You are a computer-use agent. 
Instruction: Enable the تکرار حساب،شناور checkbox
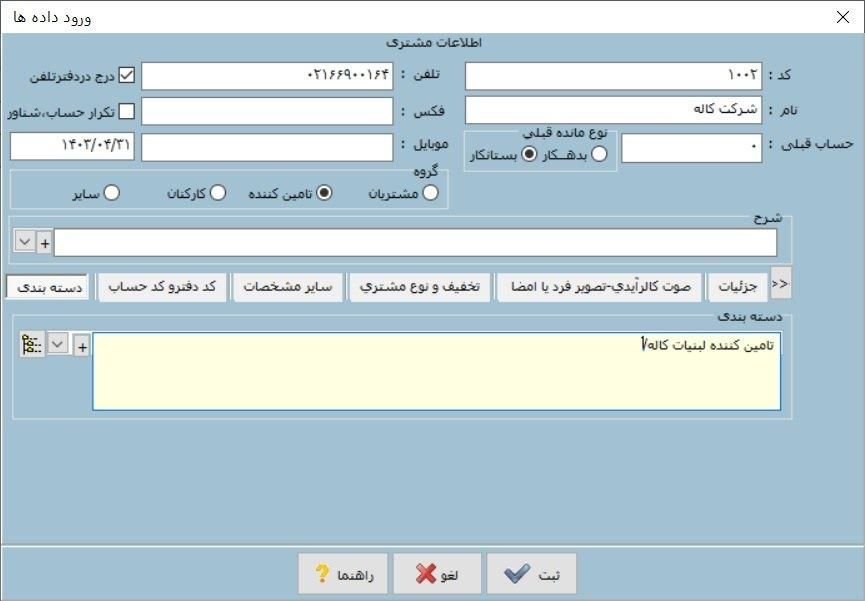[x=127, y=111]
